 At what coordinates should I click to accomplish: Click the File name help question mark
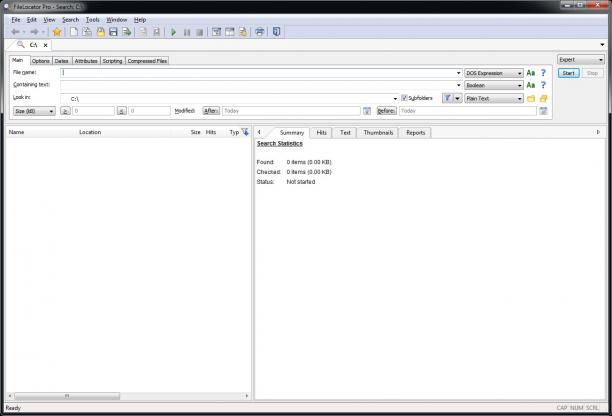[x=543, y=73]
